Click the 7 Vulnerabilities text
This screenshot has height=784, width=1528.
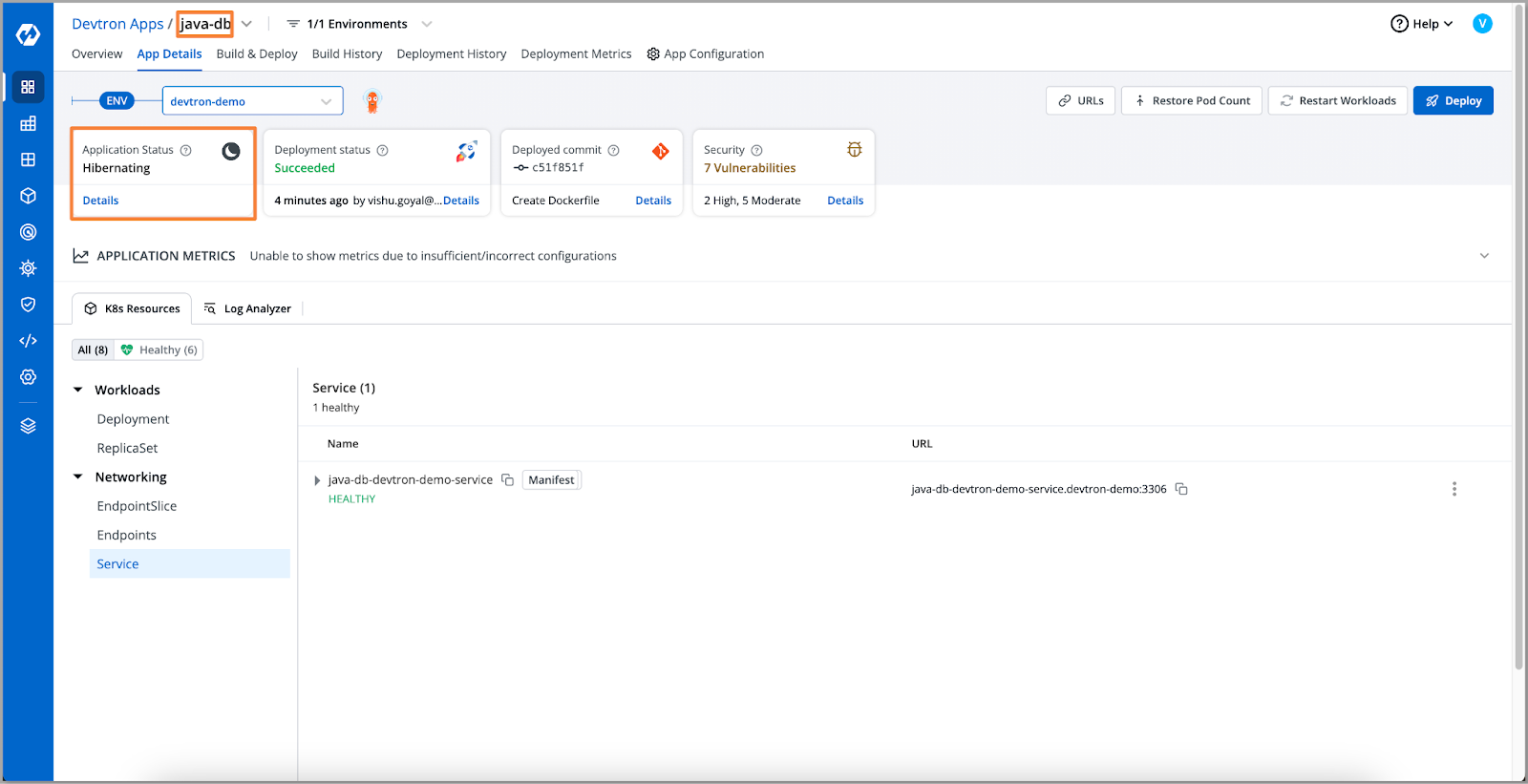[750, 168]
